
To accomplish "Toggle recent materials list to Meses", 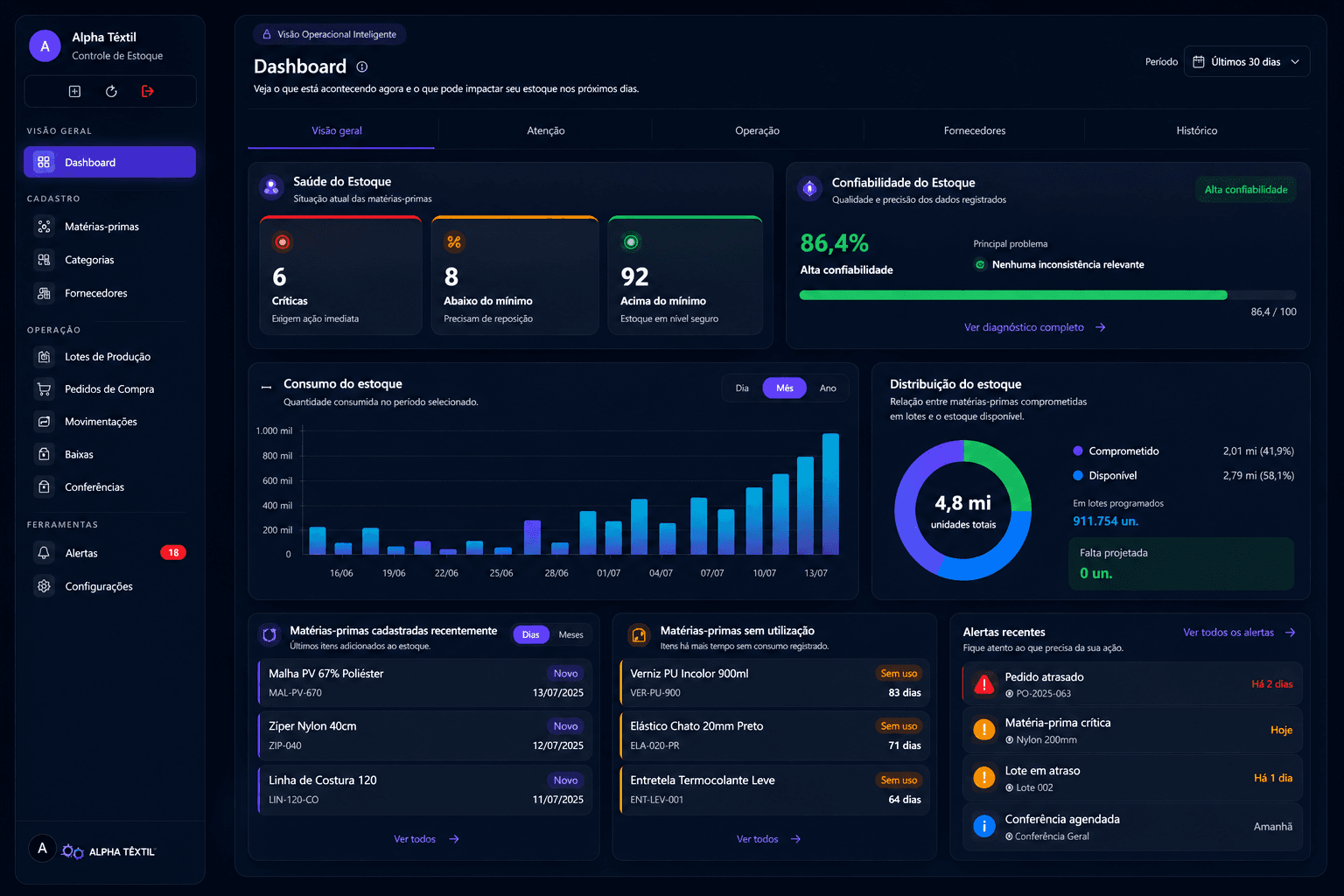I will [x=570, y=634].
